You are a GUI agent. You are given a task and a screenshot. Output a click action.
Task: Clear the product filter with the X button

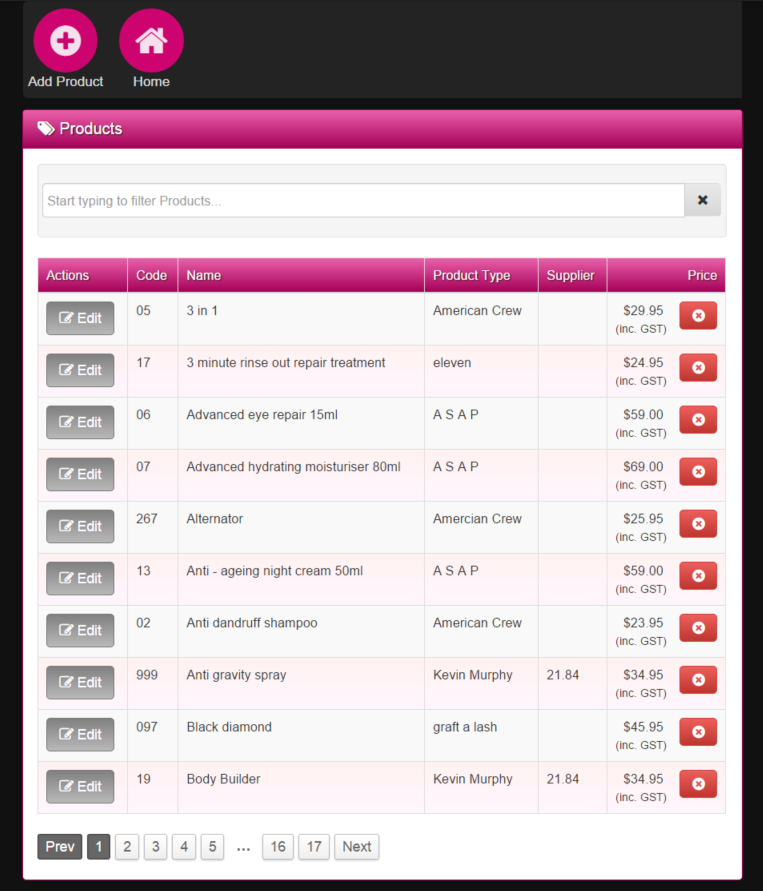(x=703, y=200)
